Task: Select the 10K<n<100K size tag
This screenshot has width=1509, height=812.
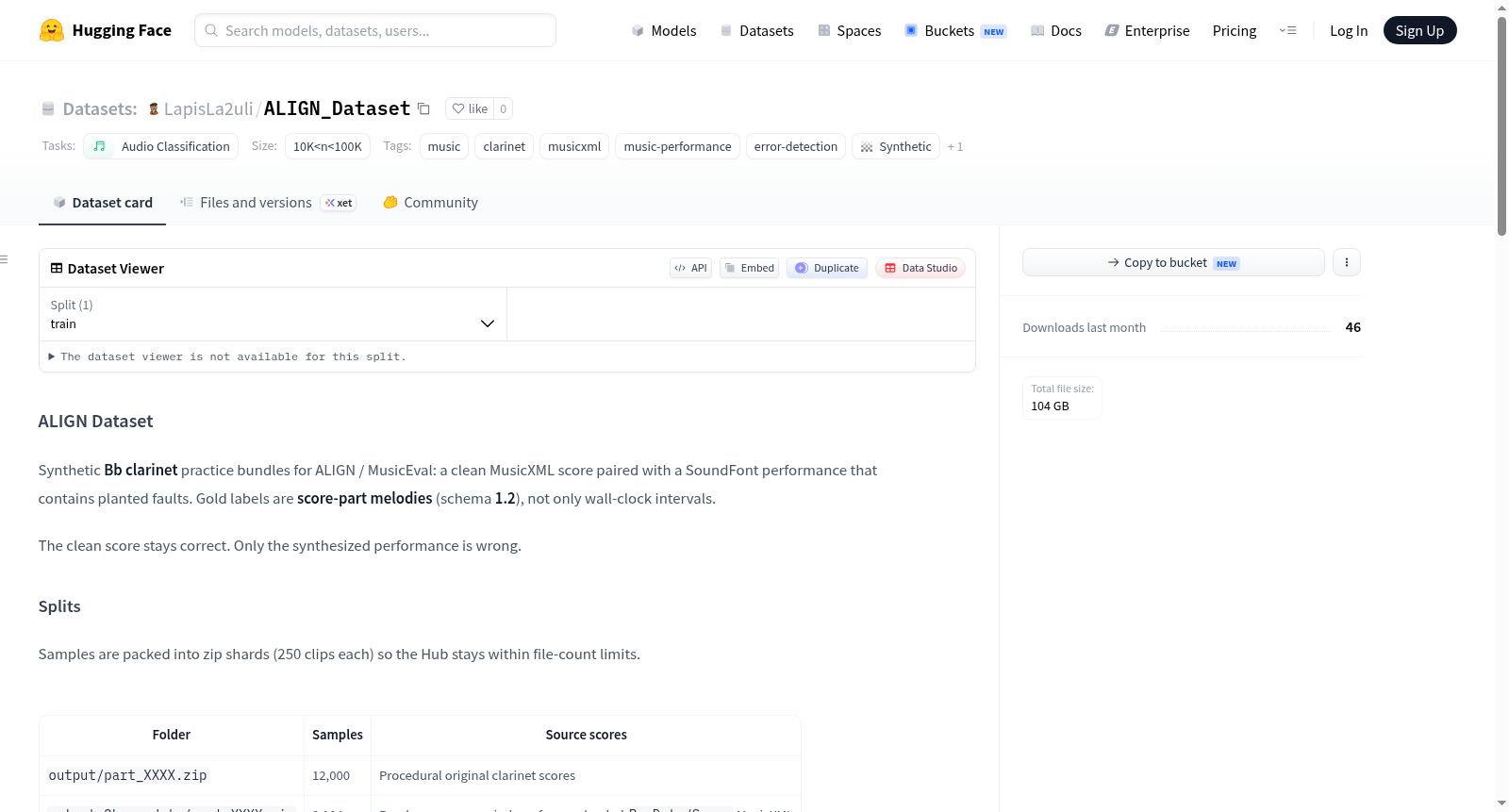Action: 327,146
